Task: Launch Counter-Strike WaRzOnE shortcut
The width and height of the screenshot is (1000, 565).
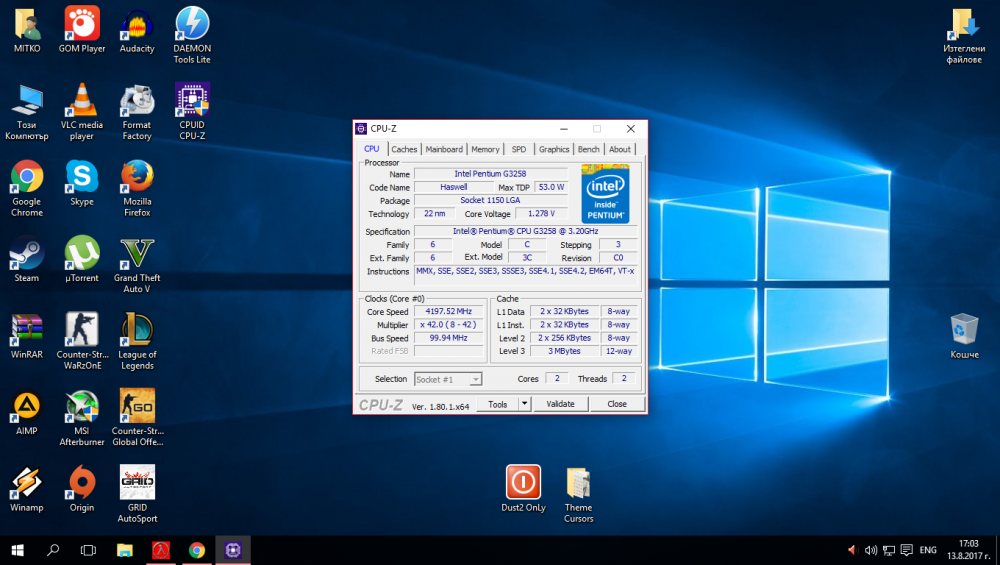Action: [x=82, y=341]
